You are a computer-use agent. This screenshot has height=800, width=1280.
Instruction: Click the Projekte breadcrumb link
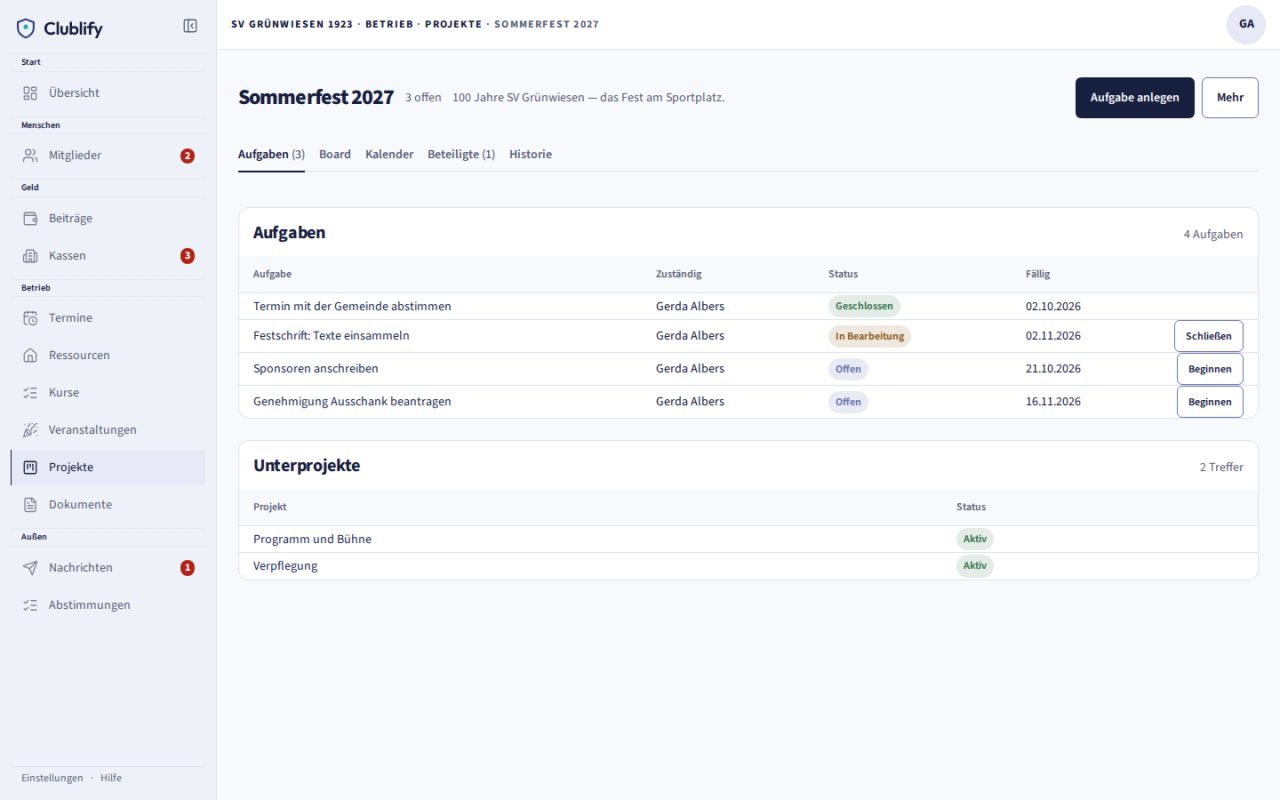click(453, 24)
